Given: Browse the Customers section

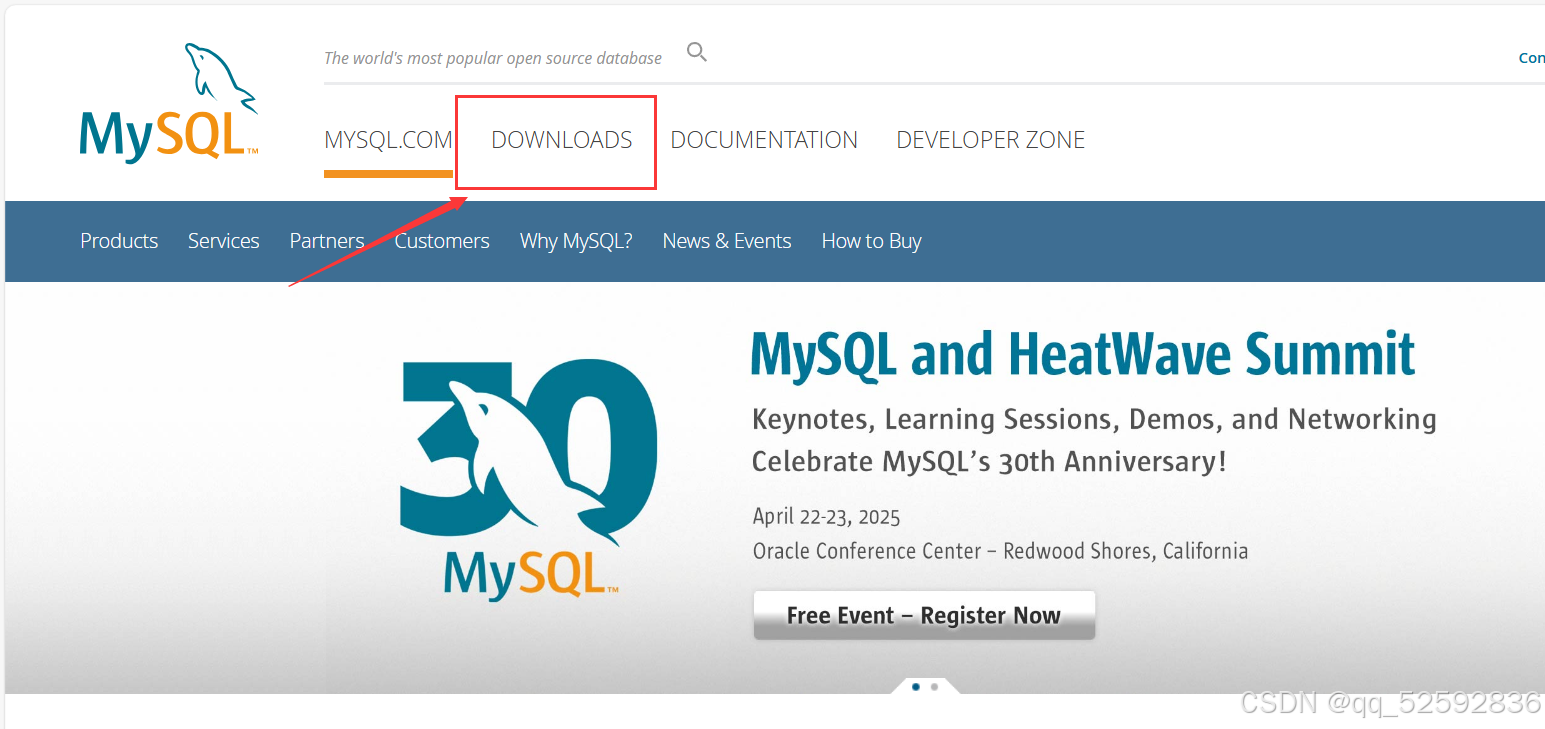Looking at the screenshot, I should (x=442, y=241).
